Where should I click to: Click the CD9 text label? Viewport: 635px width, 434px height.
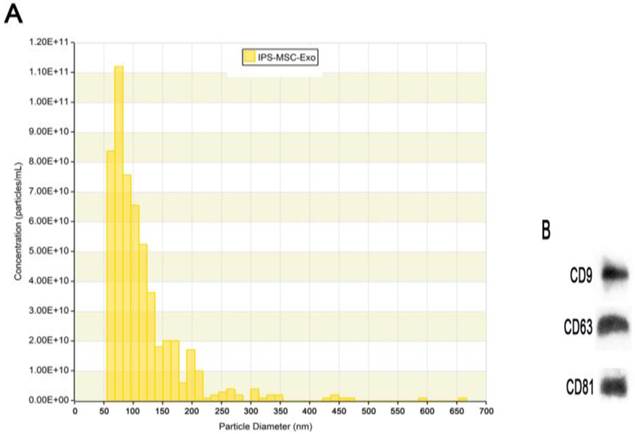pyautogui.click(x=578, y=274)
